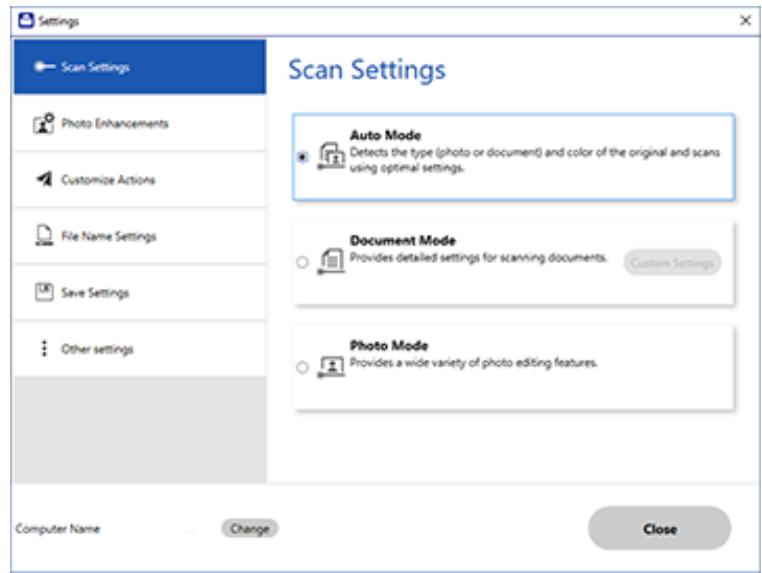Click the File Name Settings document icon

44,236
